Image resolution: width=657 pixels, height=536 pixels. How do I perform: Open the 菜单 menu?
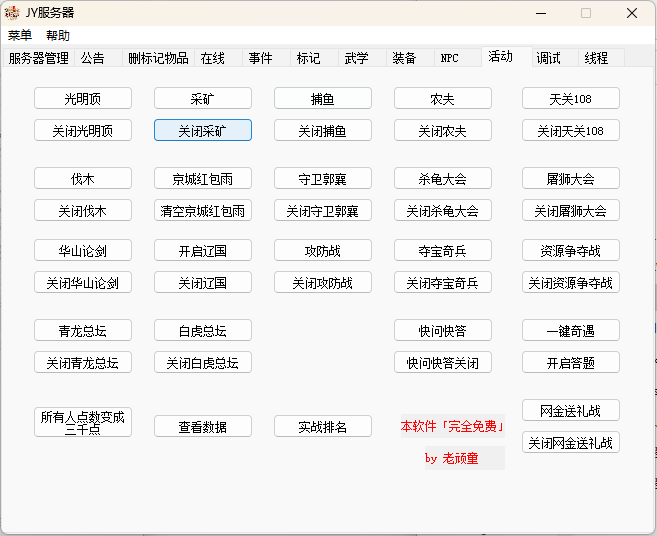click(20, 35)
